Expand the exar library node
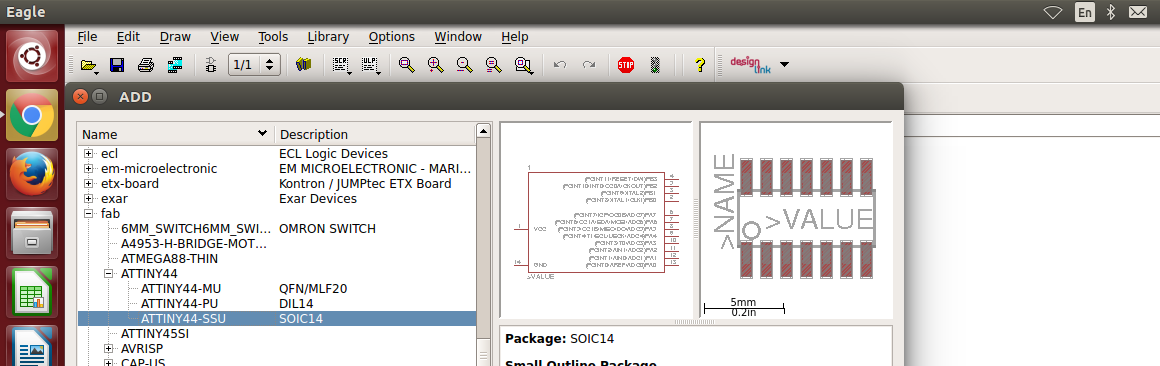Image resolution: width=1160 pixels, height=366 pixels. tap(89, 199)
